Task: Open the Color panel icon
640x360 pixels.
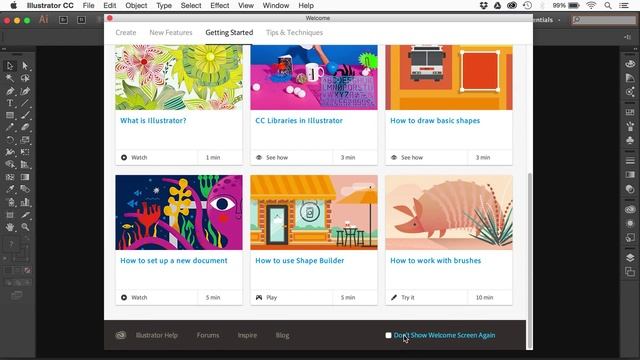Action: tap(630, 64)
